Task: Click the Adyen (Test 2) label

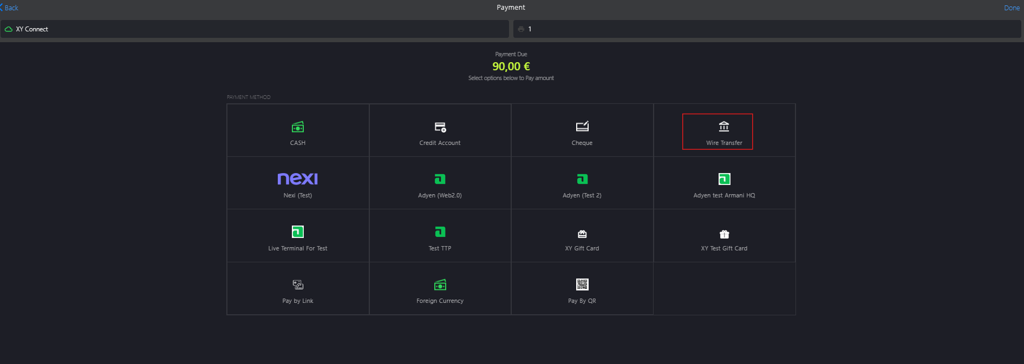Action: click(x=582, y=195)
